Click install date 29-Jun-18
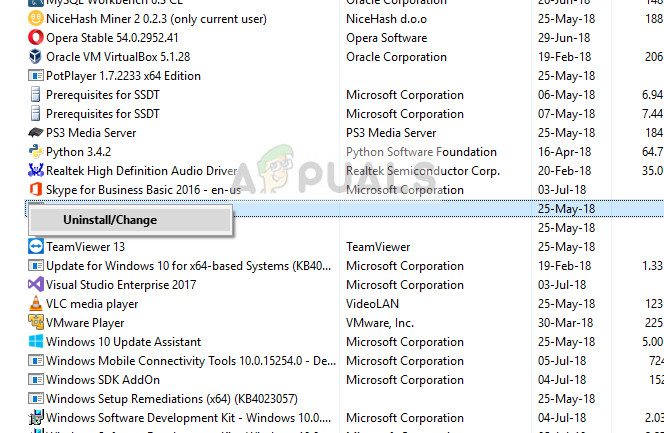 (x=564, y=38)
